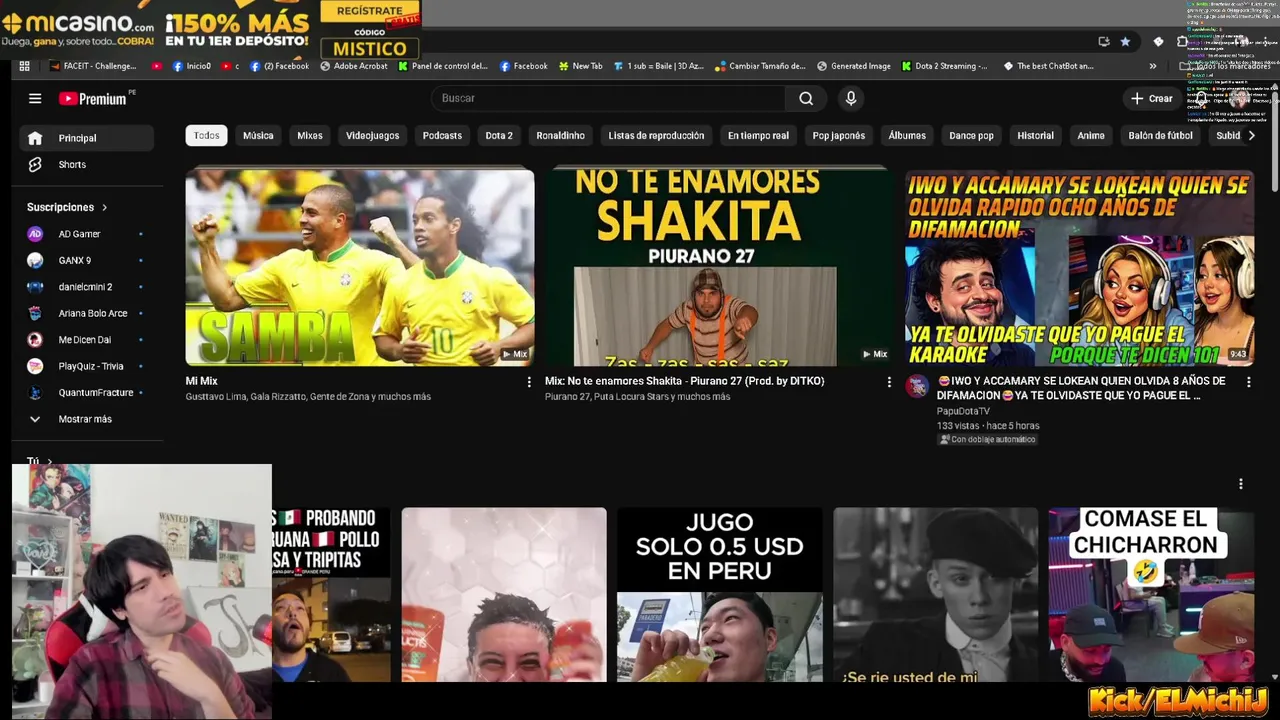Select the Todos filter chip
The width and height of the screenshot is (1280, 720).
click(206, 135)
